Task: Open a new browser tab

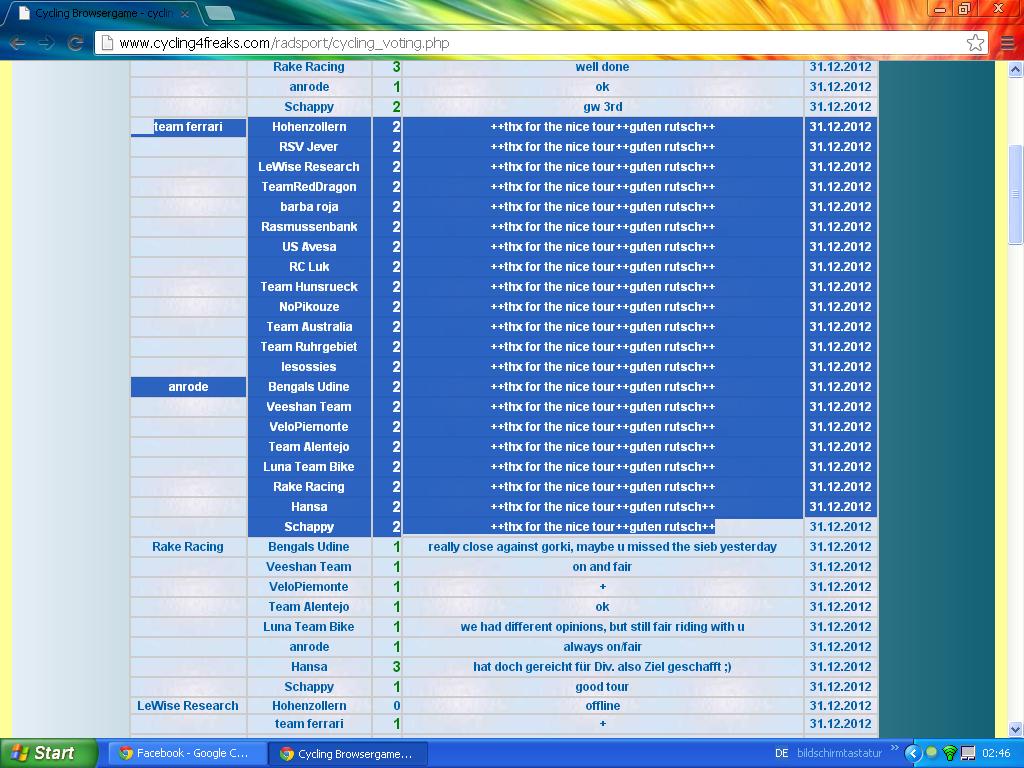Action: coord(219,13)
